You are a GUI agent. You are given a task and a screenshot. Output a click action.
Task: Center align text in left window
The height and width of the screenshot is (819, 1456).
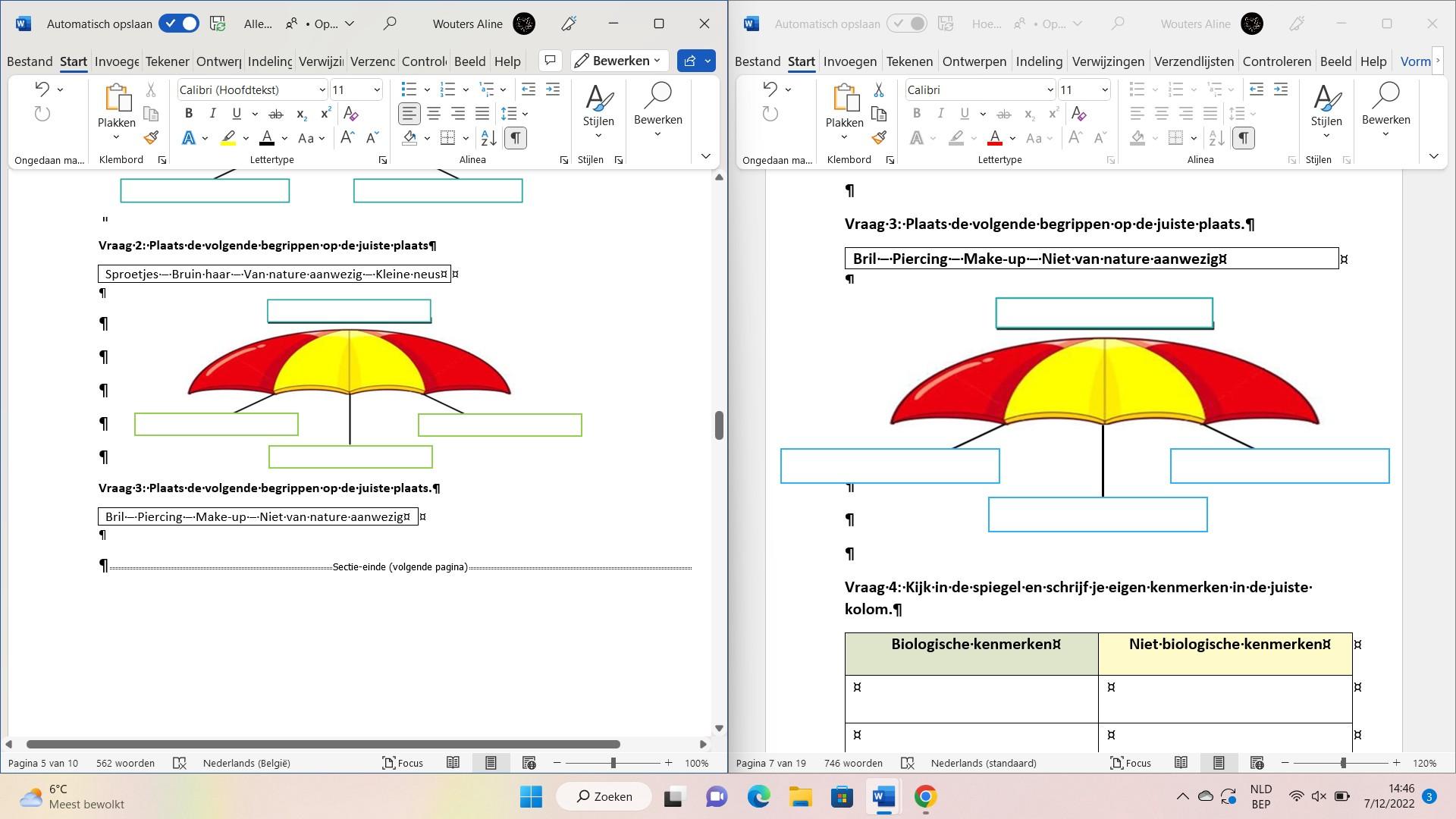[434, 114]
